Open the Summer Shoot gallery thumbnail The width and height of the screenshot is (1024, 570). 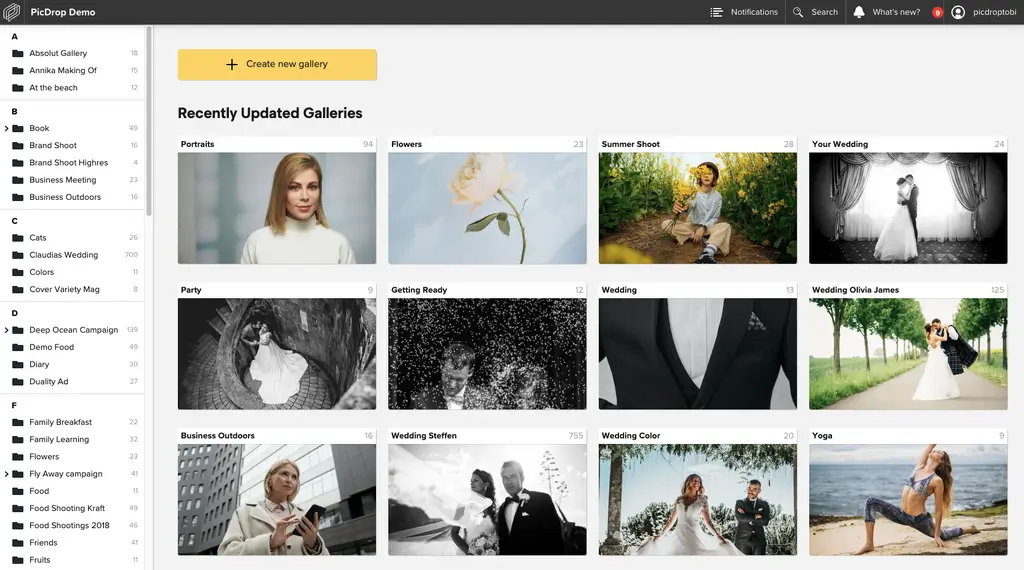[x=697, y=208]
